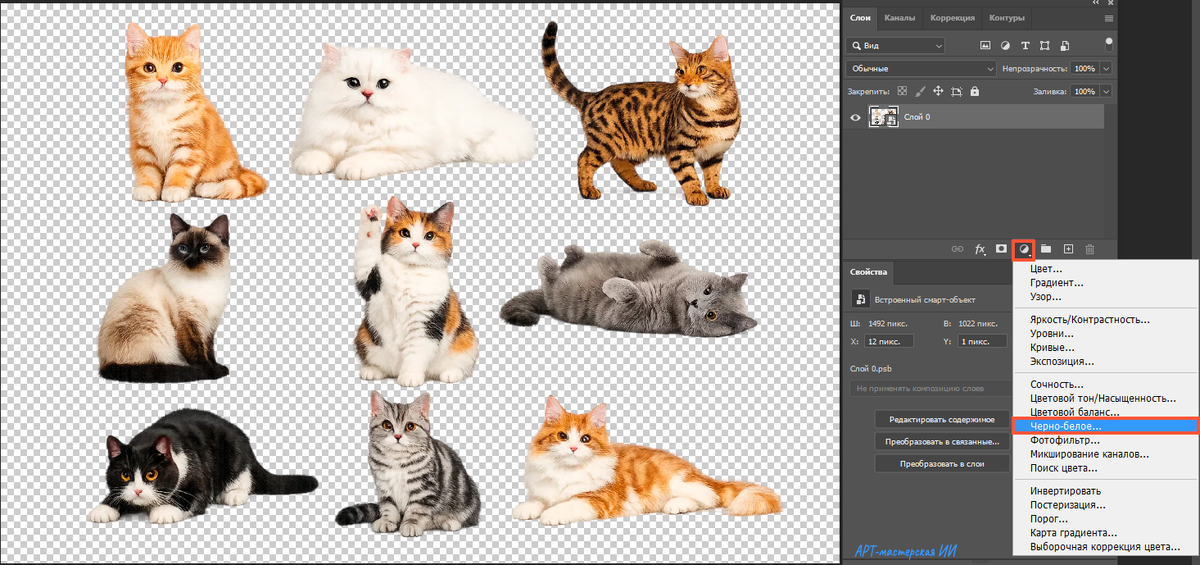Lock layer position icon
Screen dimensions: 1200x565
[x=939, y=91]
